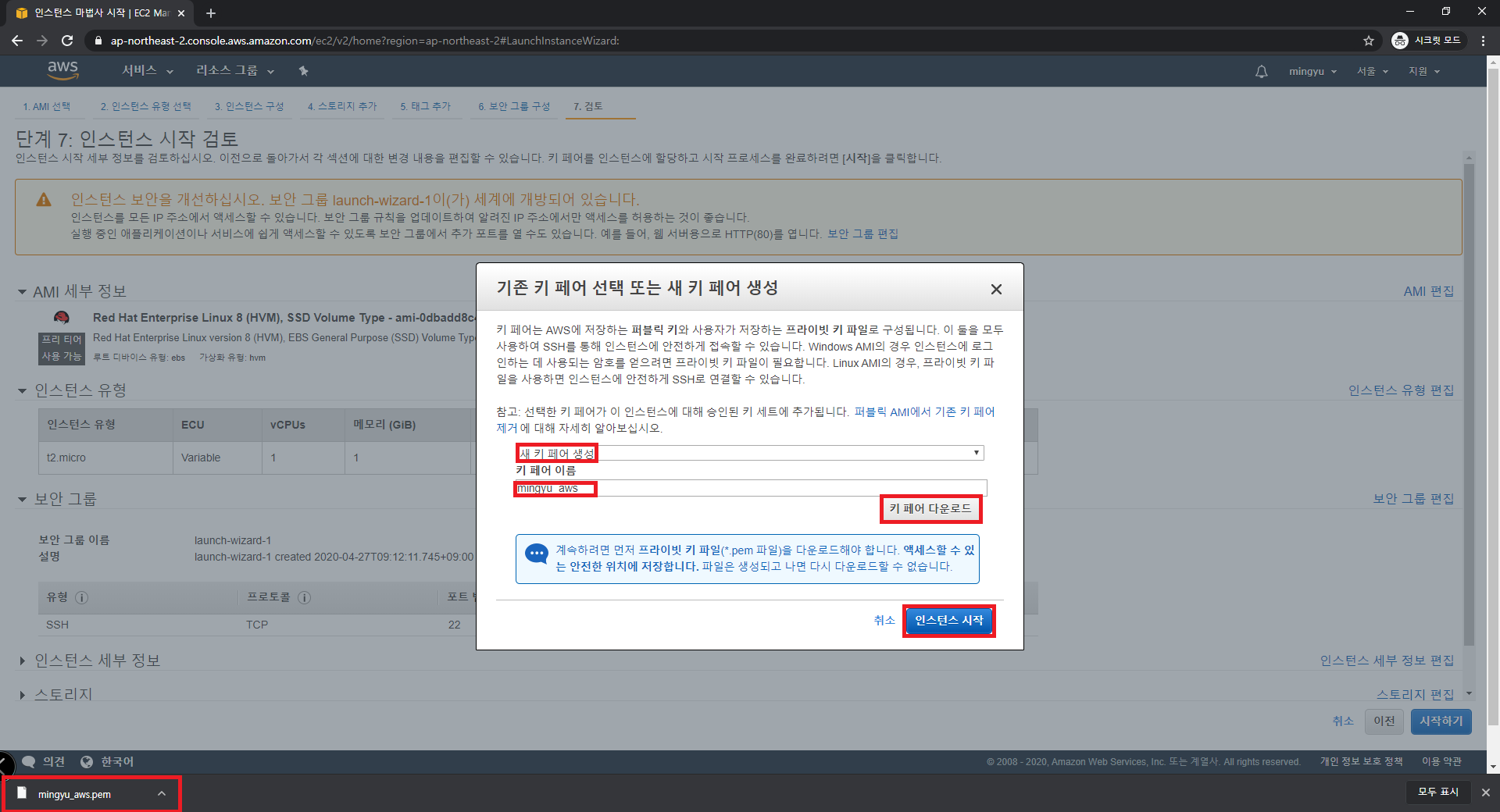Collapse the 인스턴스 유형 section

click(22, 390)
